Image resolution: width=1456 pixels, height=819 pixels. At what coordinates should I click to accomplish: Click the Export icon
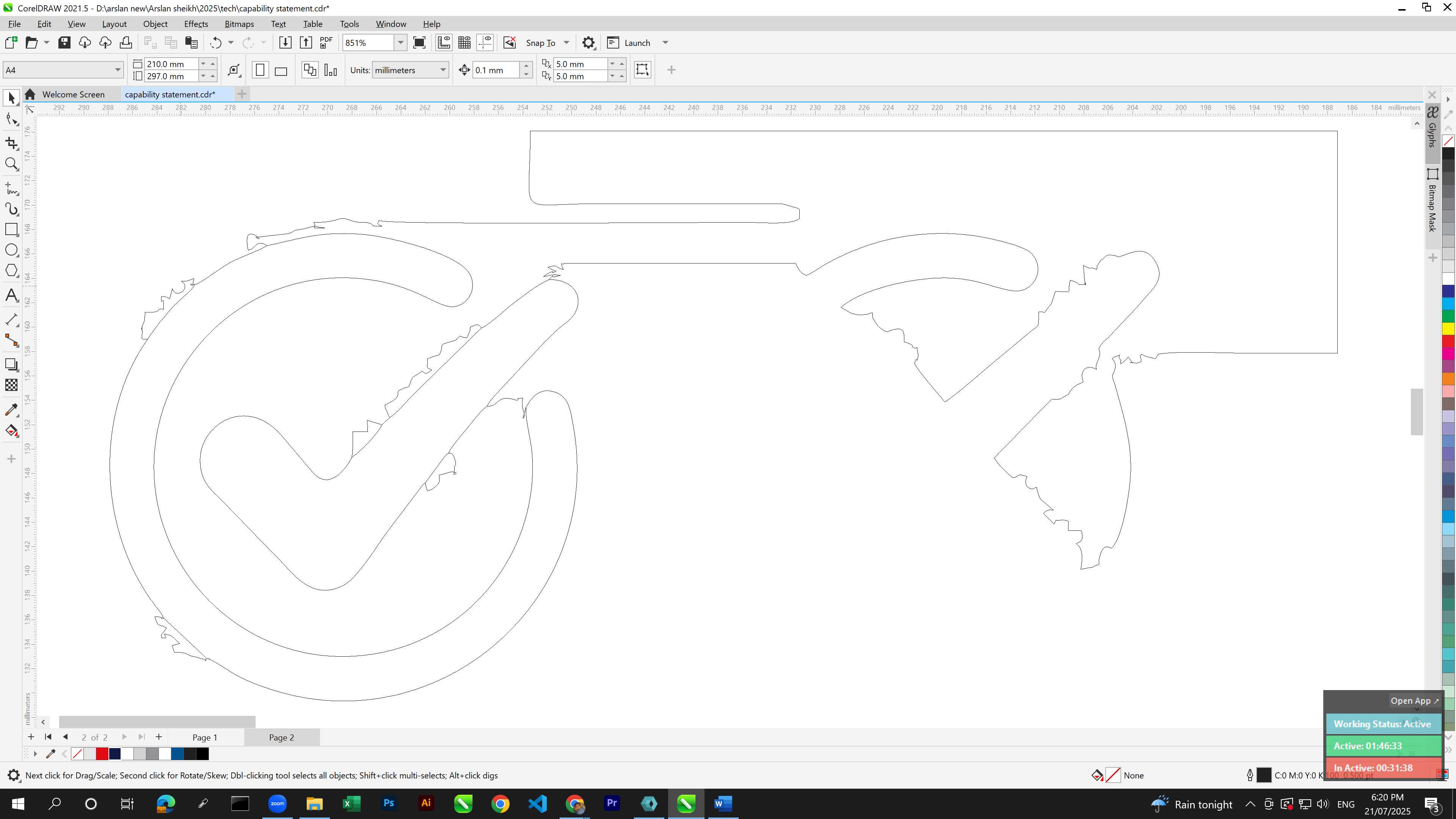[x=306, y=43]
